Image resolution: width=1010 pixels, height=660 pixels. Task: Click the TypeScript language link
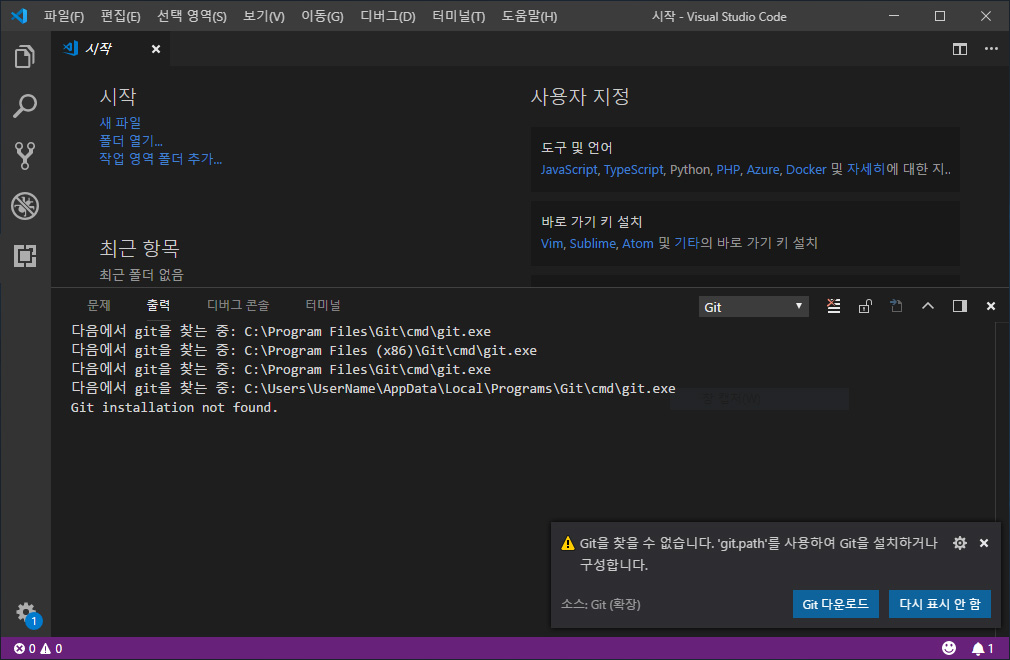(633, 169)
